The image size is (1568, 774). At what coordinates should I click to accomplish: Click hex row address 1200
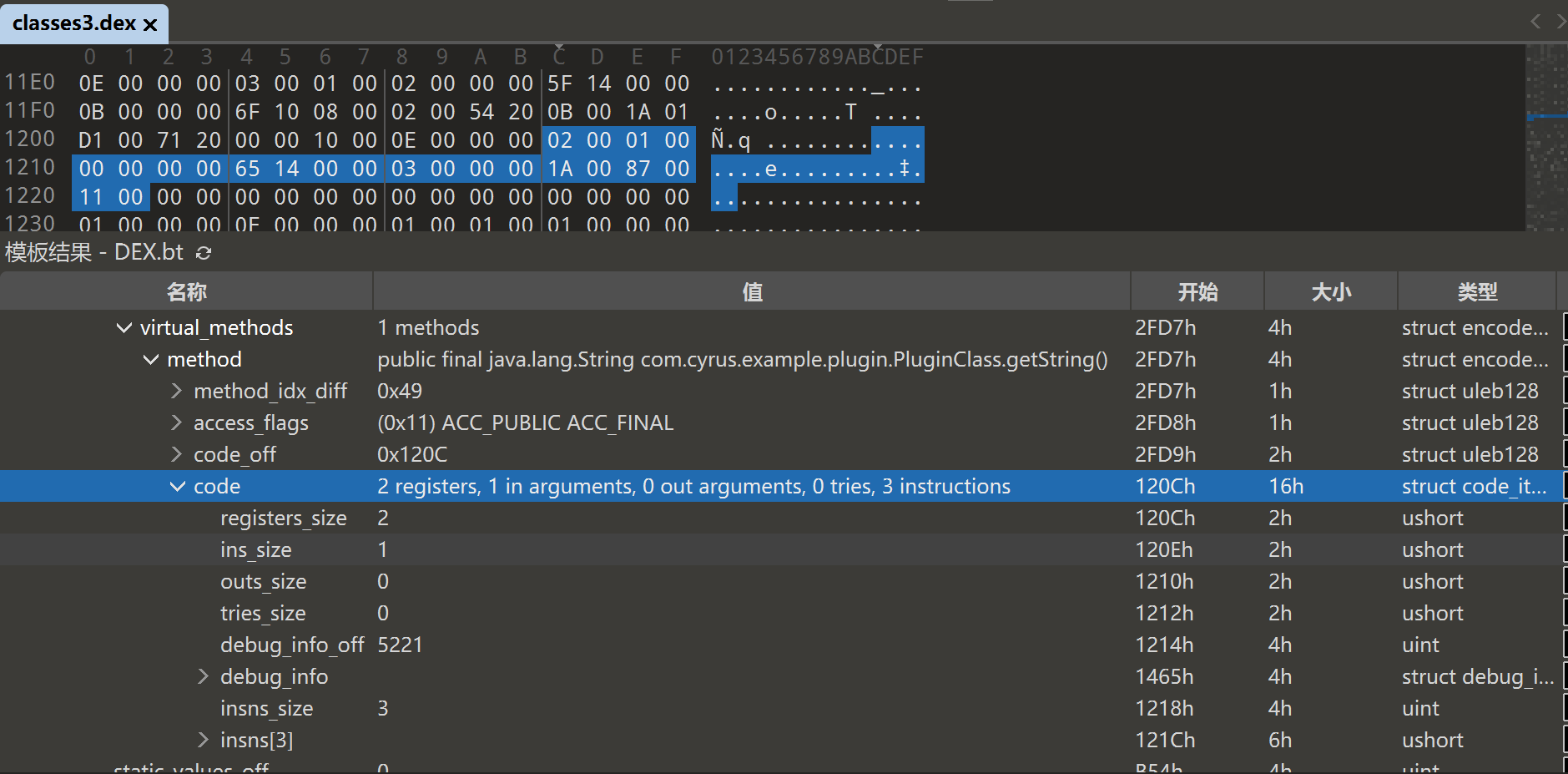point(30,139)
